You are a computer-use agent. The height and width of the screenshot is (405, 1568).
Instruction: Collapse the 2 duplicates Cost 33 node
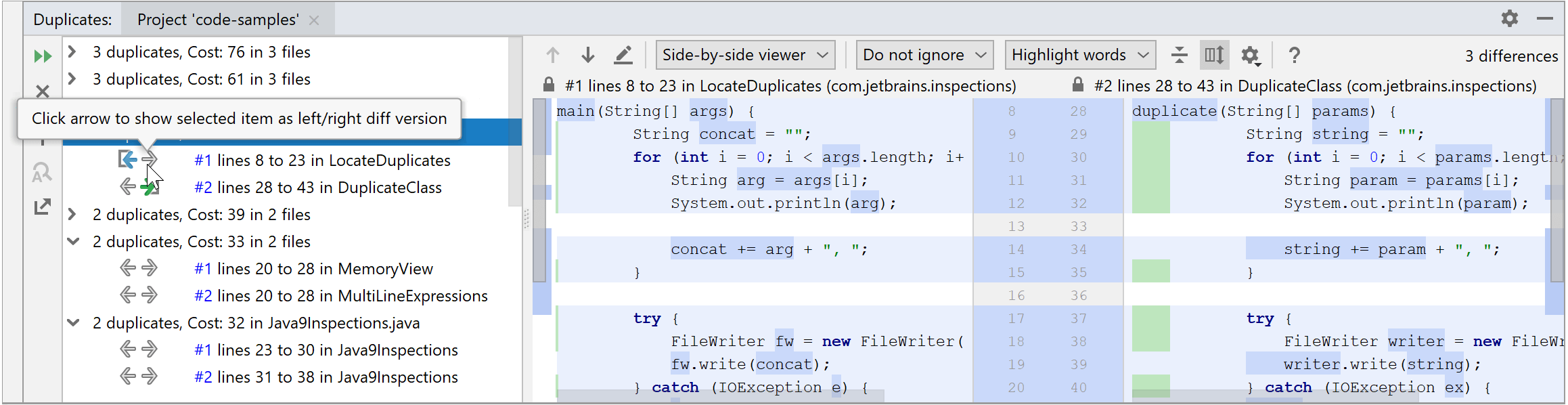73,242
